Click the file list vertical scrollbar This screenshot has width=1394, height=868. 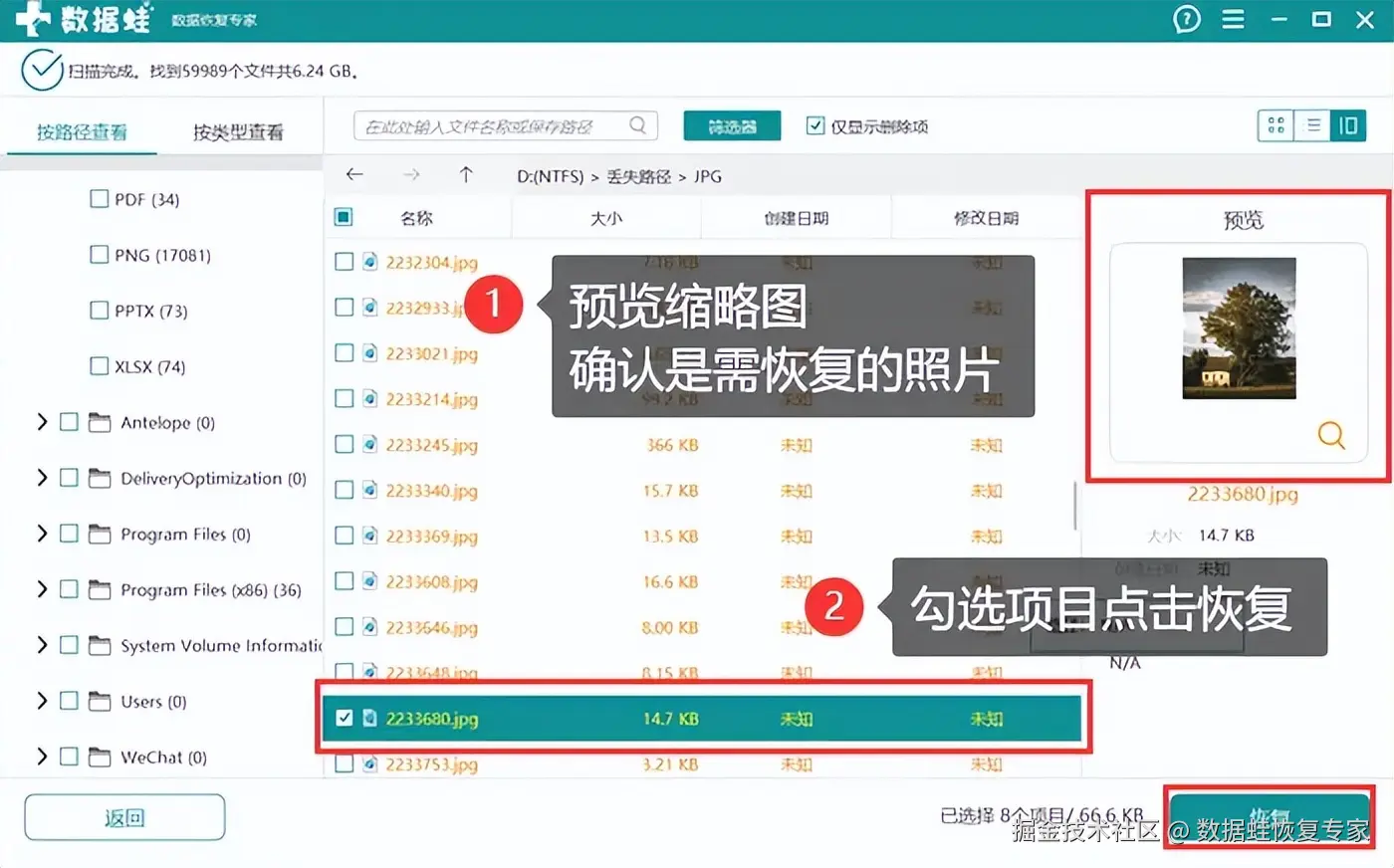(x=1075, y=506)
